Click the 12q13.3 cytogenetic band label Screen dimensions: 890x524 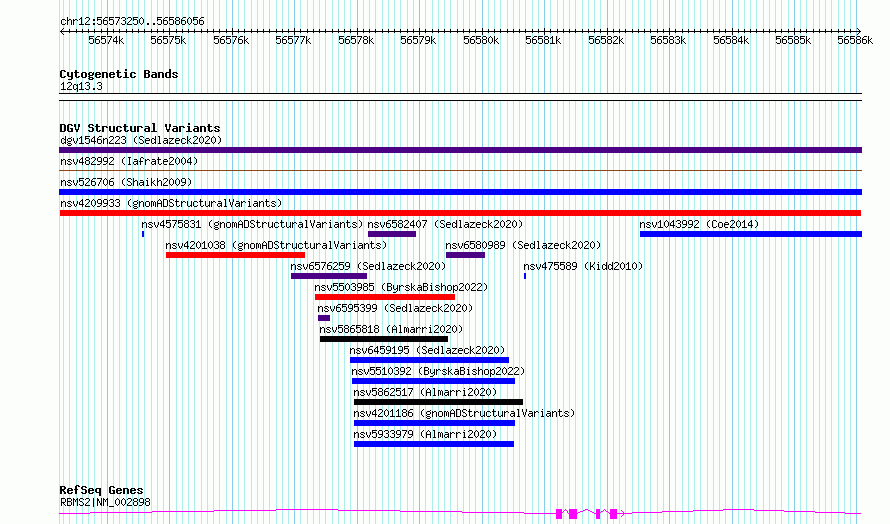point(81,86)
